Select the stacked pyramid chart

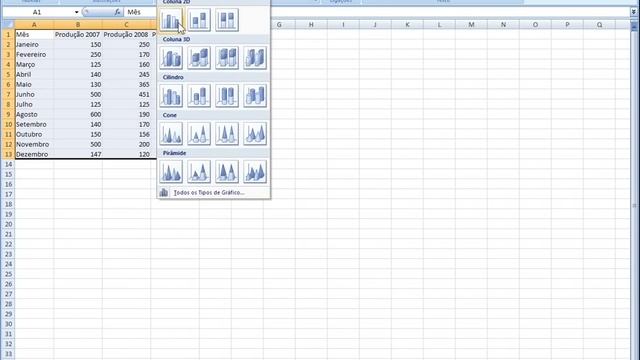[x=199, y=171]
